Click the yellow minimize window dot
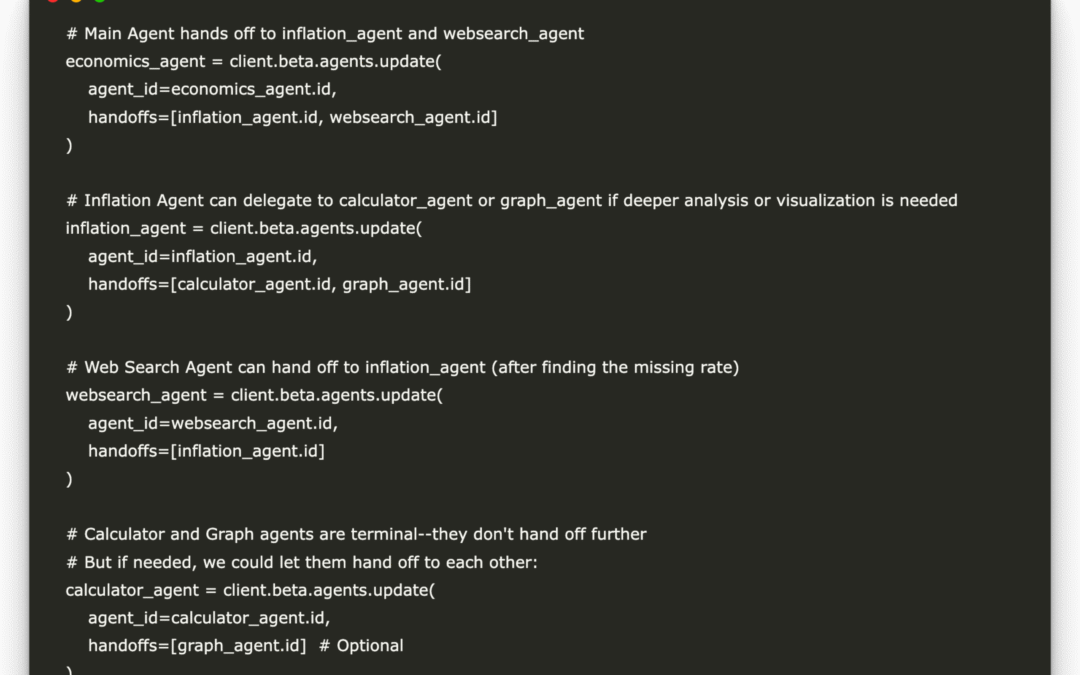The width and height of the screenshot is (1080, 675). [76, 1]
